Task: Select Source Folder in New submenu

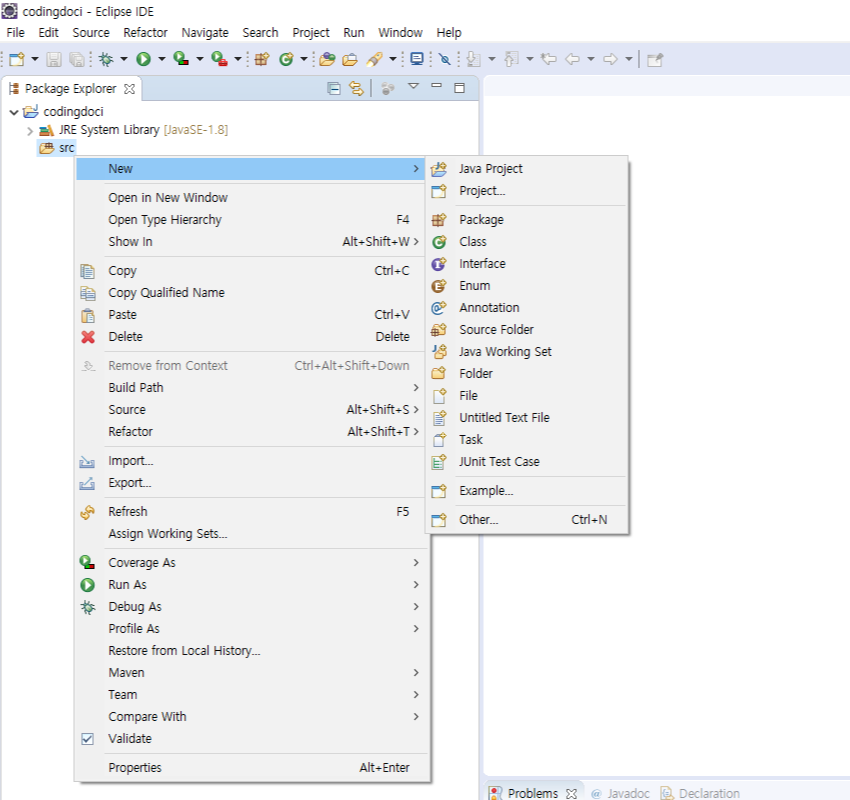Action: [527, 330]
